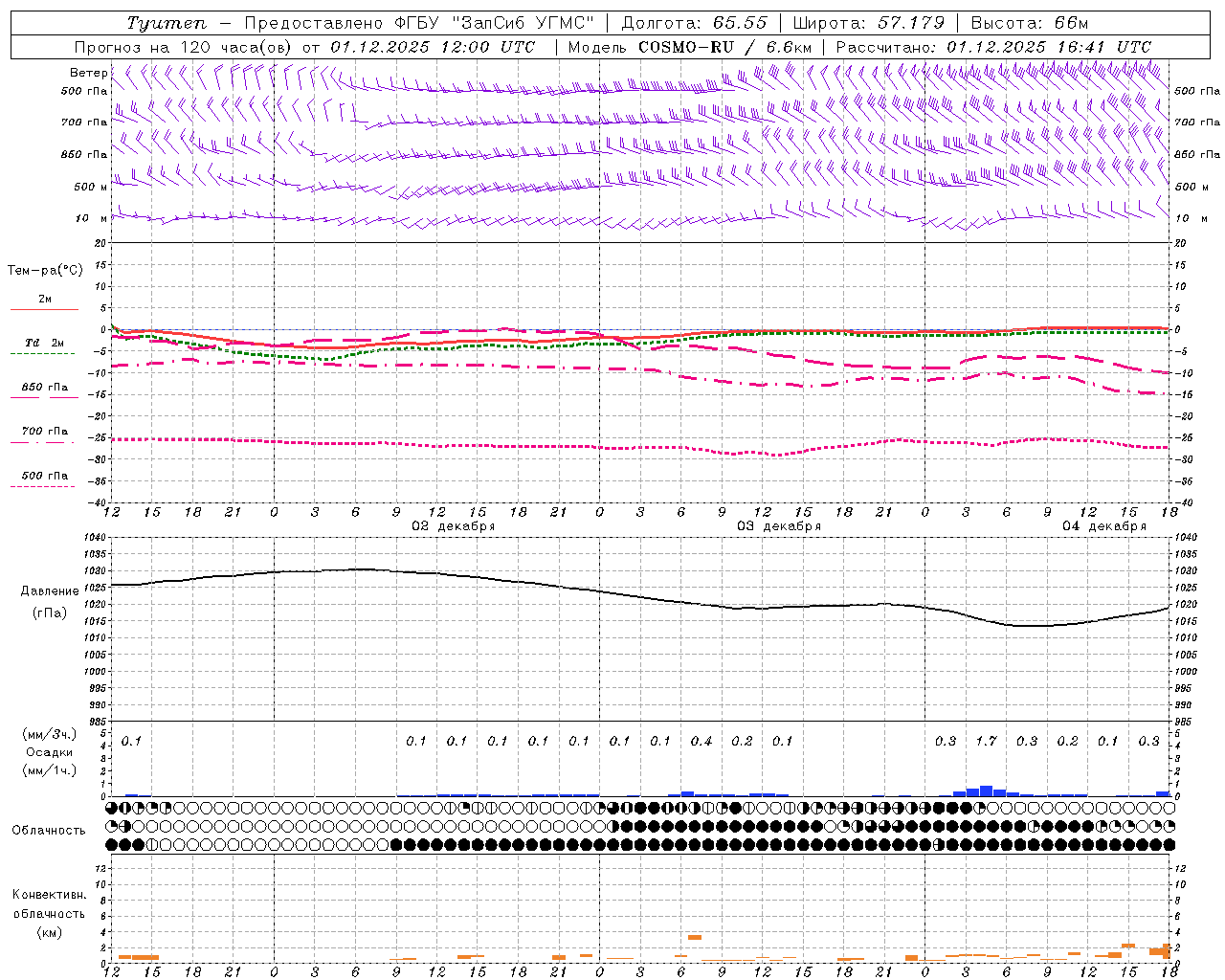Click the "Осадки" precipitation label
The width and height of the screenshot is (1225, 980).
[x=50, y=752]
